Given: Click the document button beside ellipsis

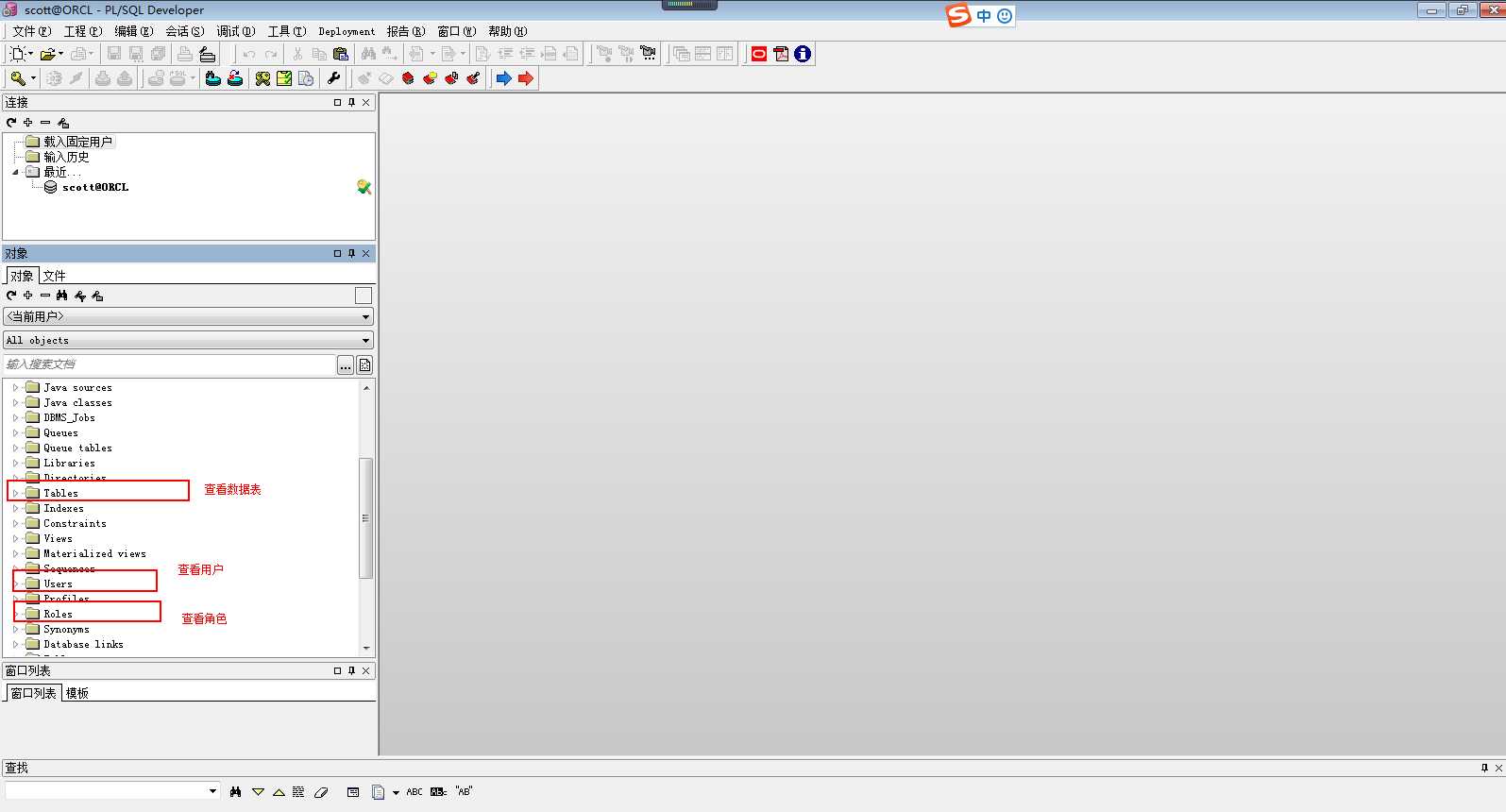Looking at the screenshot, I should 364,365.
